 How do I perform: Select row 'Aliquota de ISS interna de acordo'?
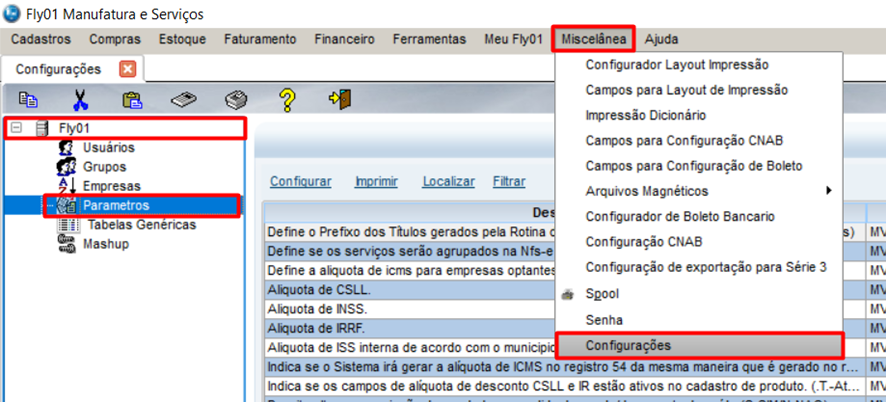pyautogui.click(x=410, y=347)
